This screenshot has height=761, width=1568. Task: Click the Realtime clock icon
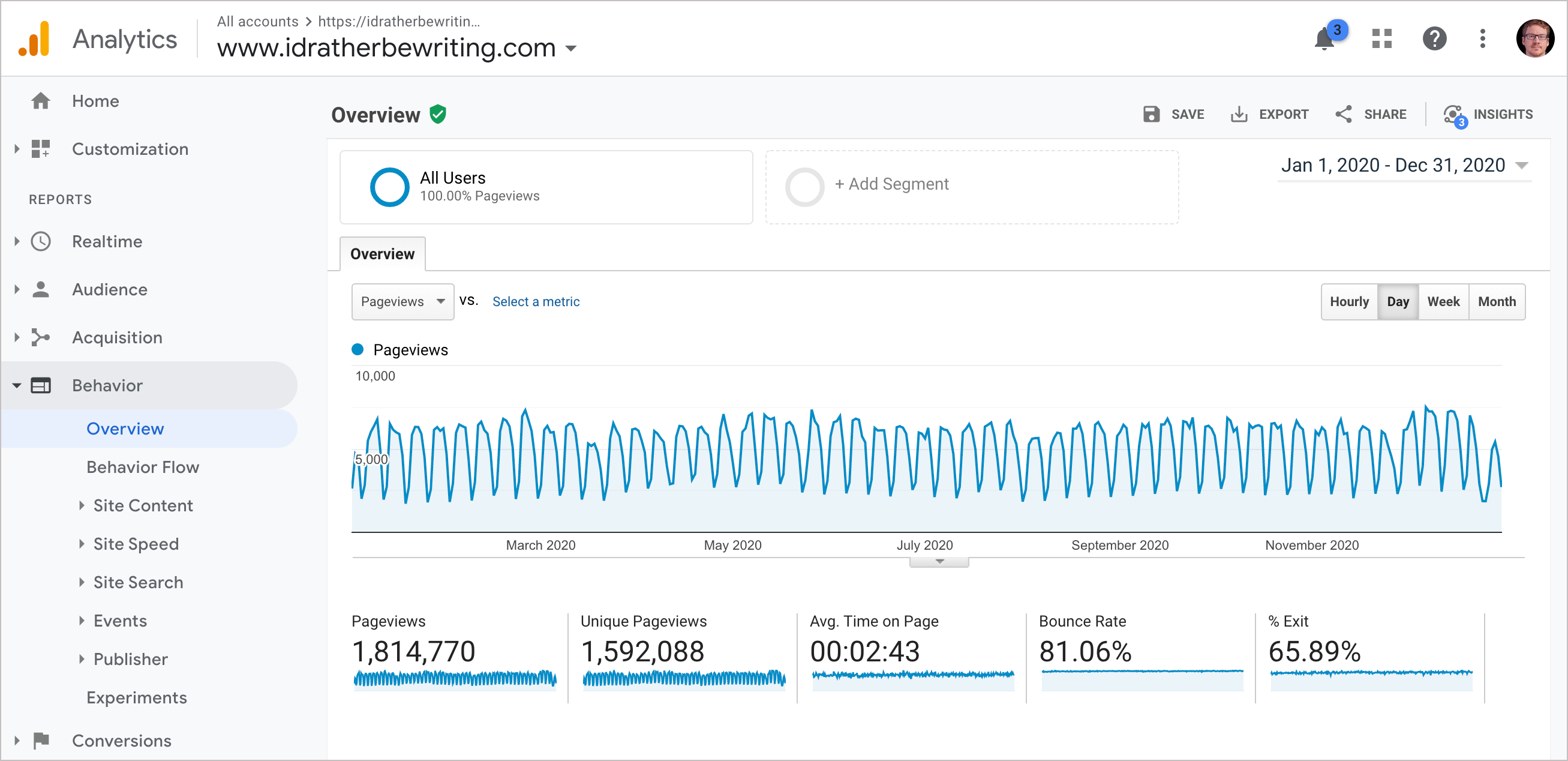click(41, 241)
